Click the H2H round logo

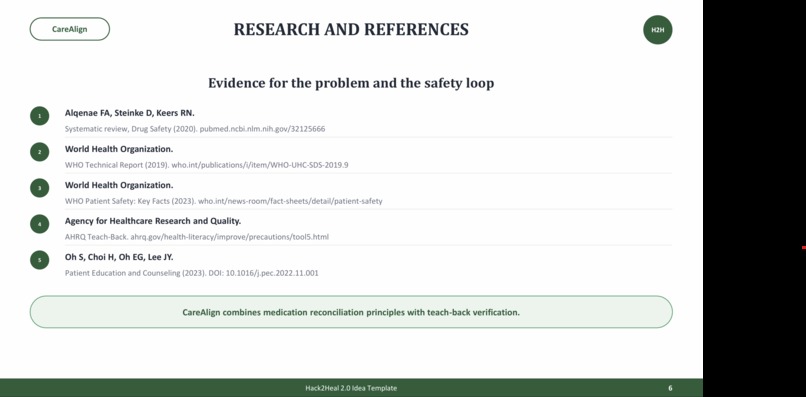pyautogui.click(x=657, y=30)
